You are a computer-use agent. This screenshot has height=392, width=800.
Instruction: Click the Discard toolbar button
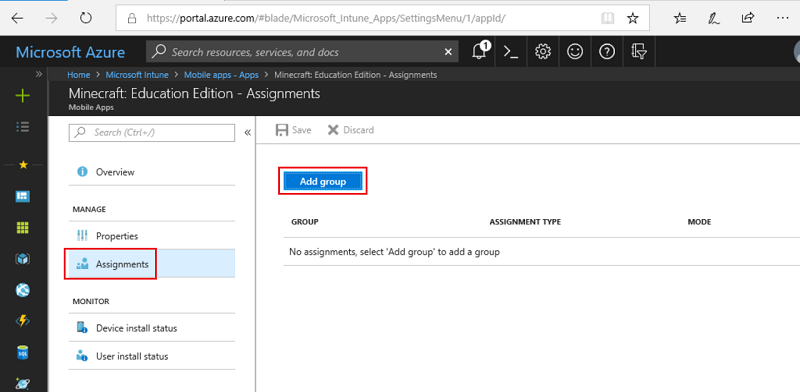click(x=351, y=130)
